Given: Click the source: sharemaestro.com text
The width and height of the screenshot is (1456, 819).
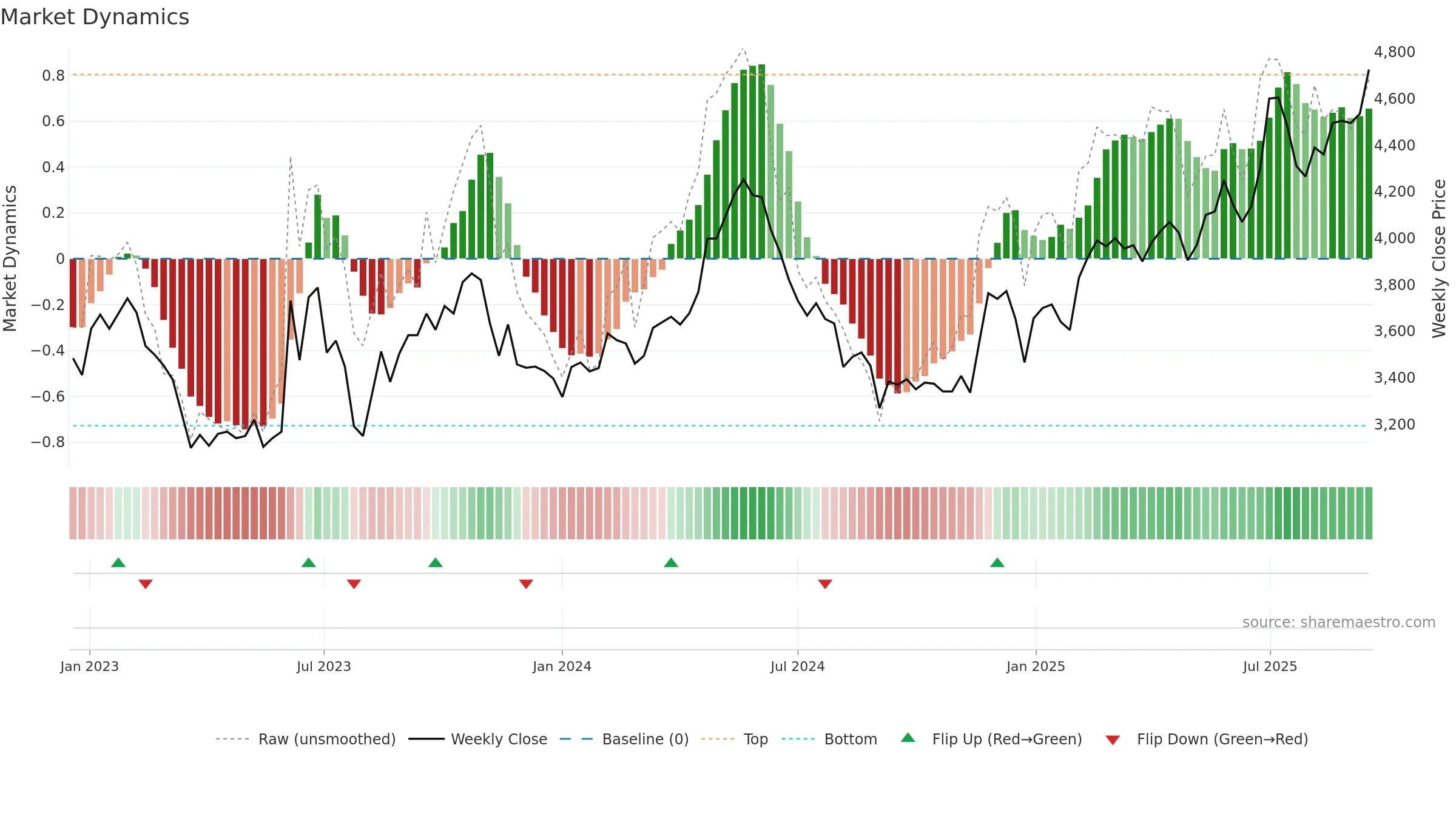Looking at the screenshot, I should click(1339, 622).
